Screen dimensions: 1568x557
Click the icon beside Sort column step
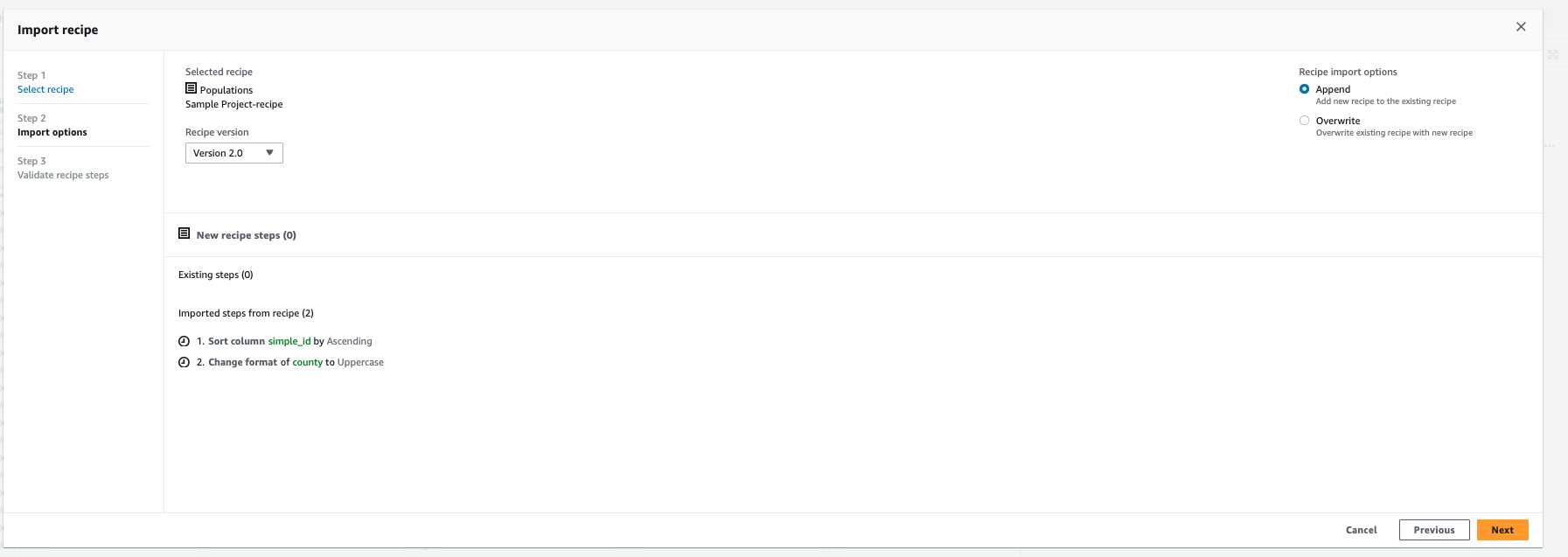click(x=184, y=341)
